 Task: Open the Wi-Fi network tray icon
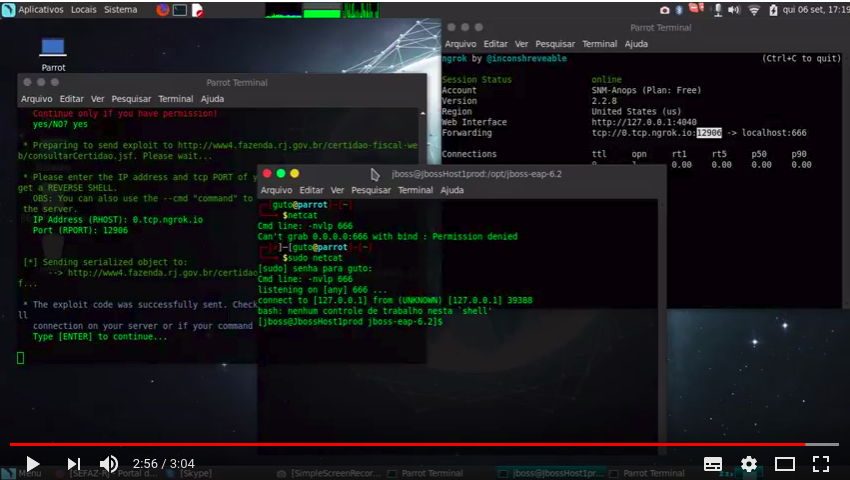pyautogui.click(x=754, y=10)
